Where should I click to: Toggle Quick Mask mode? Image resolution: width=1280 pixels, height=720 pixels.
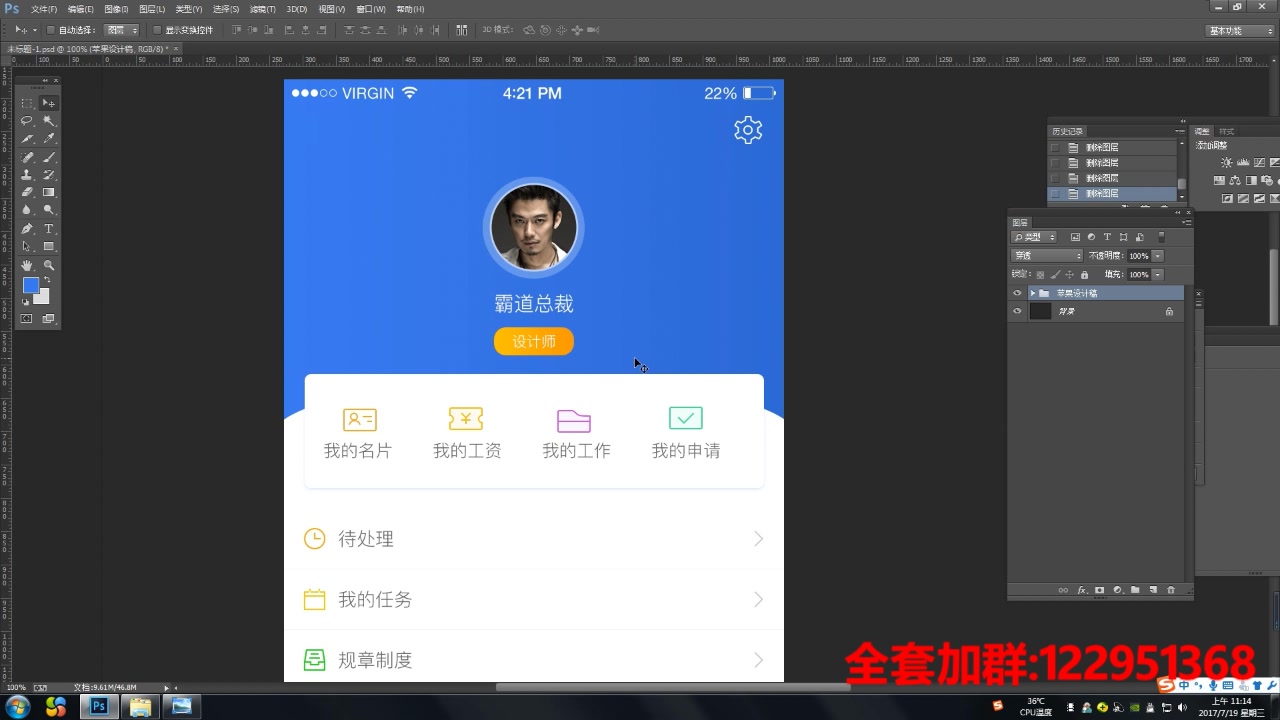click(x=27, y=319)
